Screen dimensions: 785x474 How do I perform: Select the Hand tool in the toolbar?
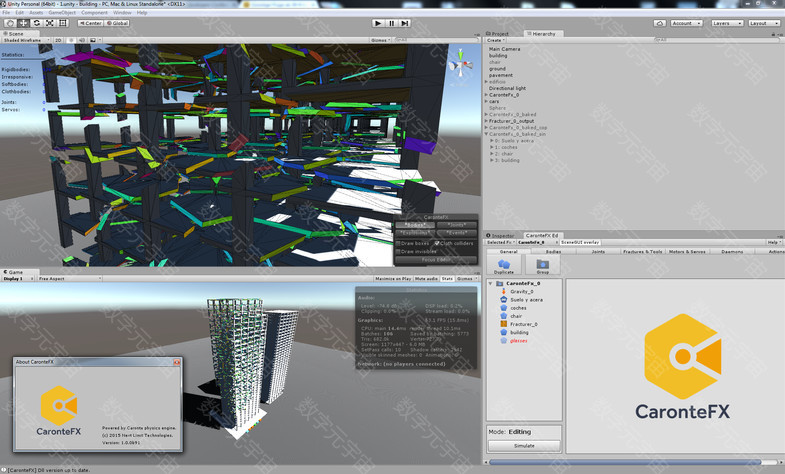point(10,23)
